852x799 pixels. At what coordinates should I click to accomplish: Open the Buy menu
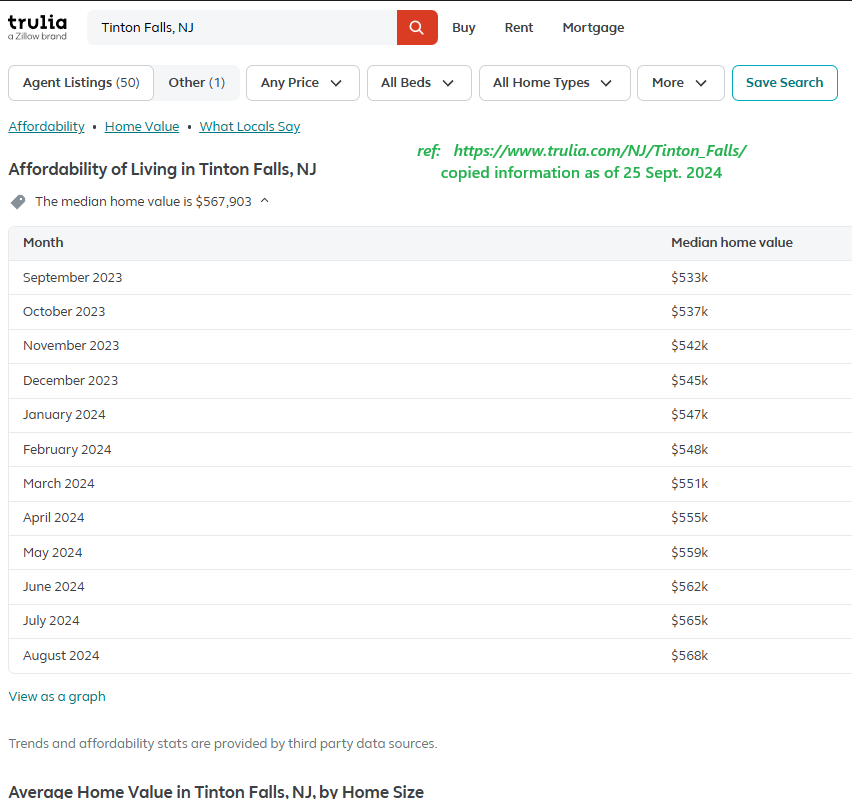tap(463, 28)
